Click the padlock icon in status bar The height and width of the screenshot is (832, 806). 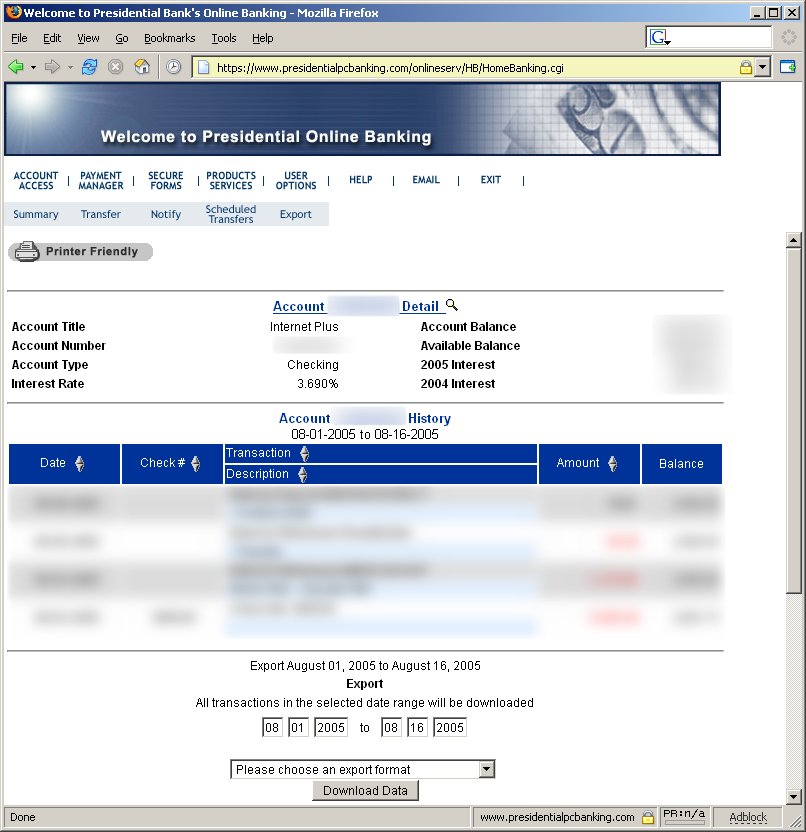(x=648, y=817)
